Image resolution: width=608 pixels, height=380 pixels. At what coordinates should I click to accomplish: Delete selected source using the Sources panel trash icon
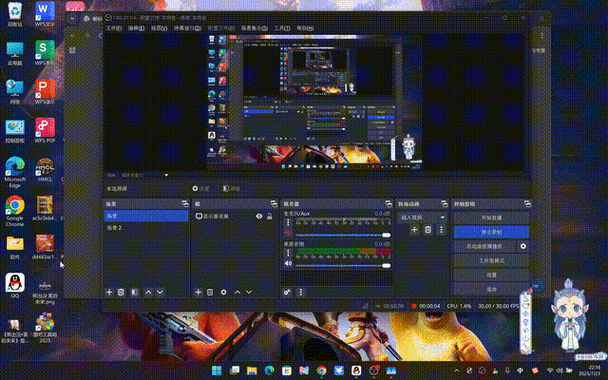210,292
